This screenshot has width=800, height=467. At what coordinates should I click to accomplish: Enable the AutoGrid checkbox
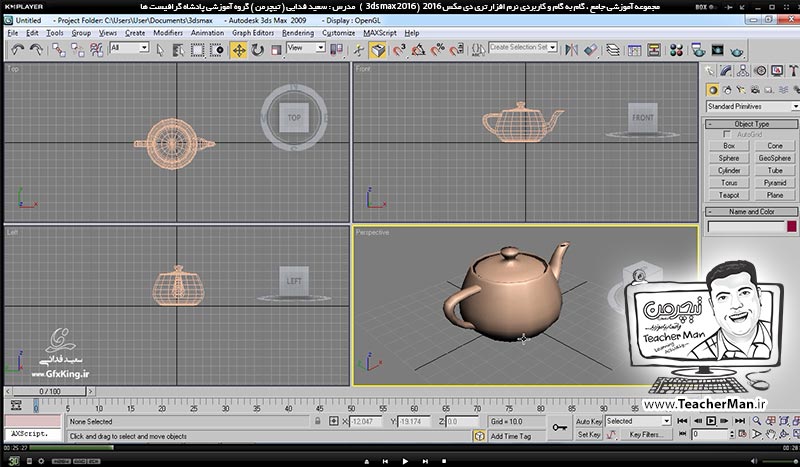coord(727,134)
